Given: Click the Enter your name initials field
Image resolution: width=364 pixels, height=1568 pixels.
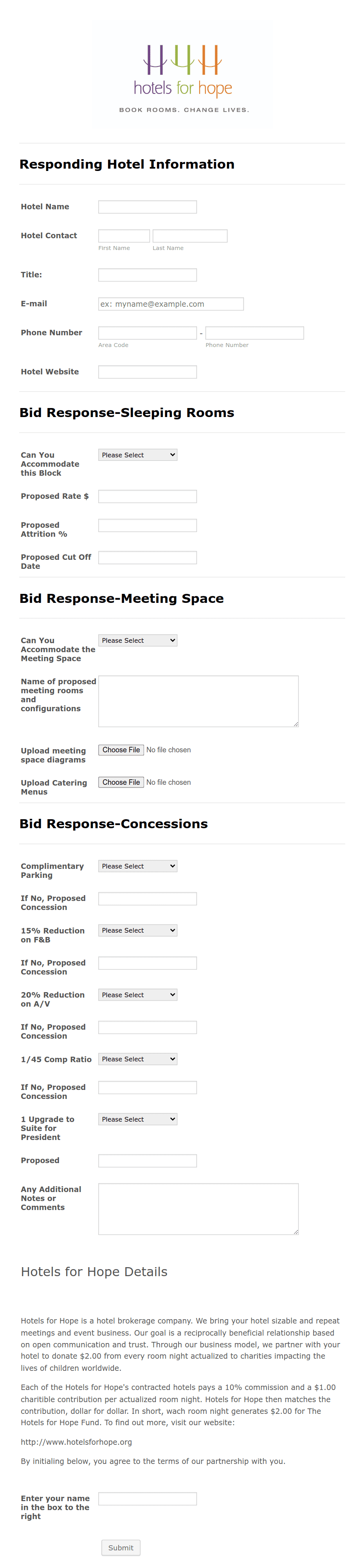Looking at the screenshot, I should click(147, 1499).
